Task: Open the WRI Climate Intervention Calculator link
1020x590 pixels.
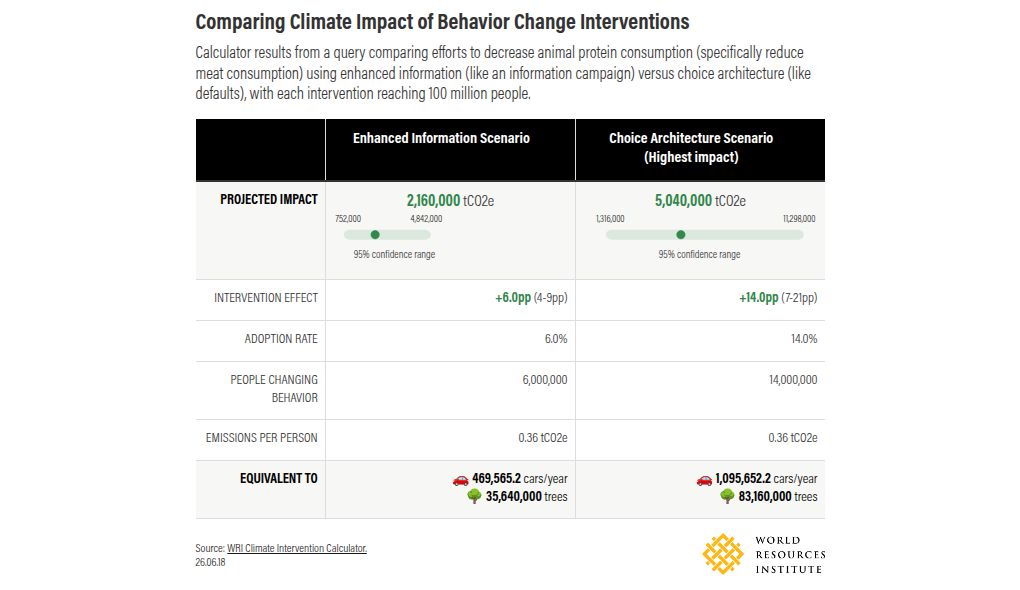Action: 297,548
